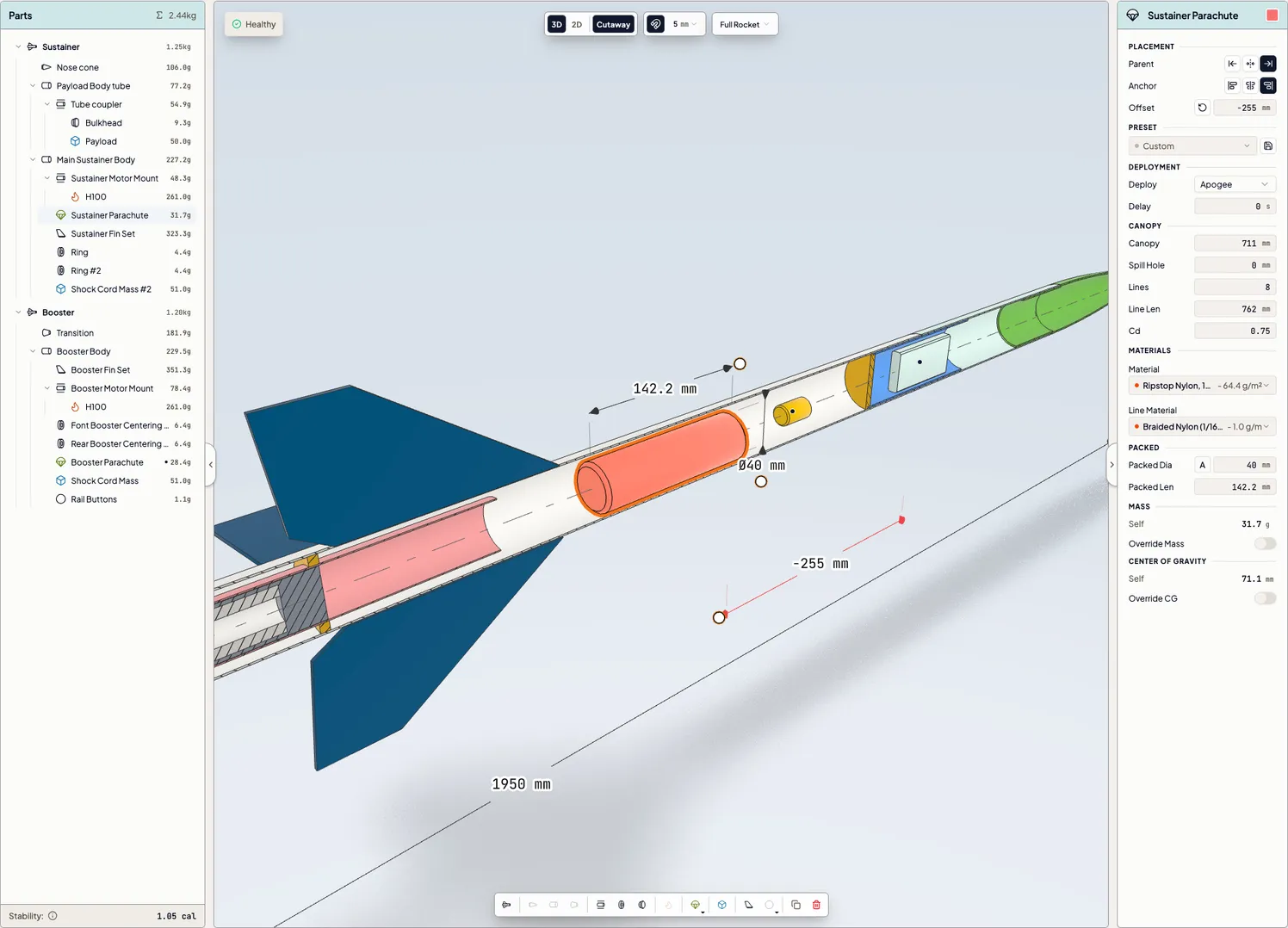
Task: Edit the Packed Len field
Action: [1235, 487]
